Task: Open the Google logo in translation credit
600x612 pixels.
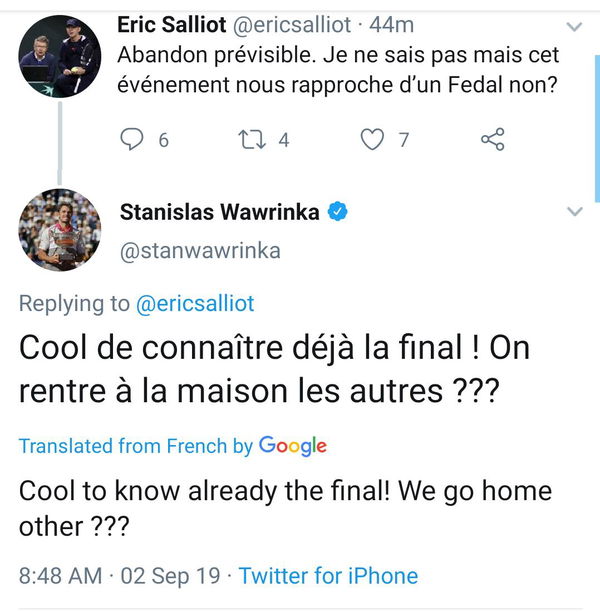Action: point(293,446)
